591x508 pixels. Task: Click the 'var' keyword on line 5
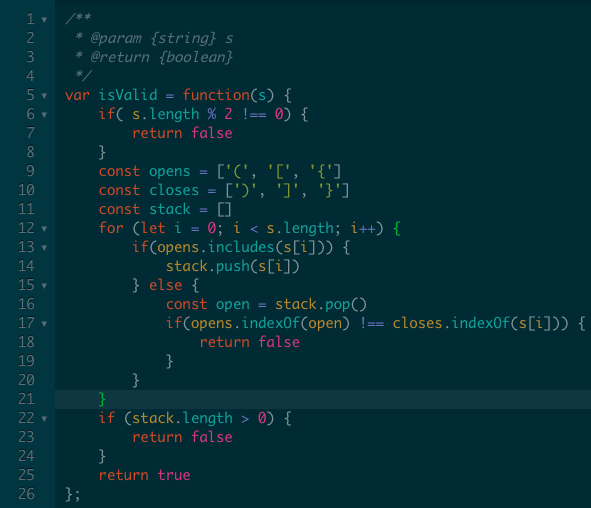[77, 95]
